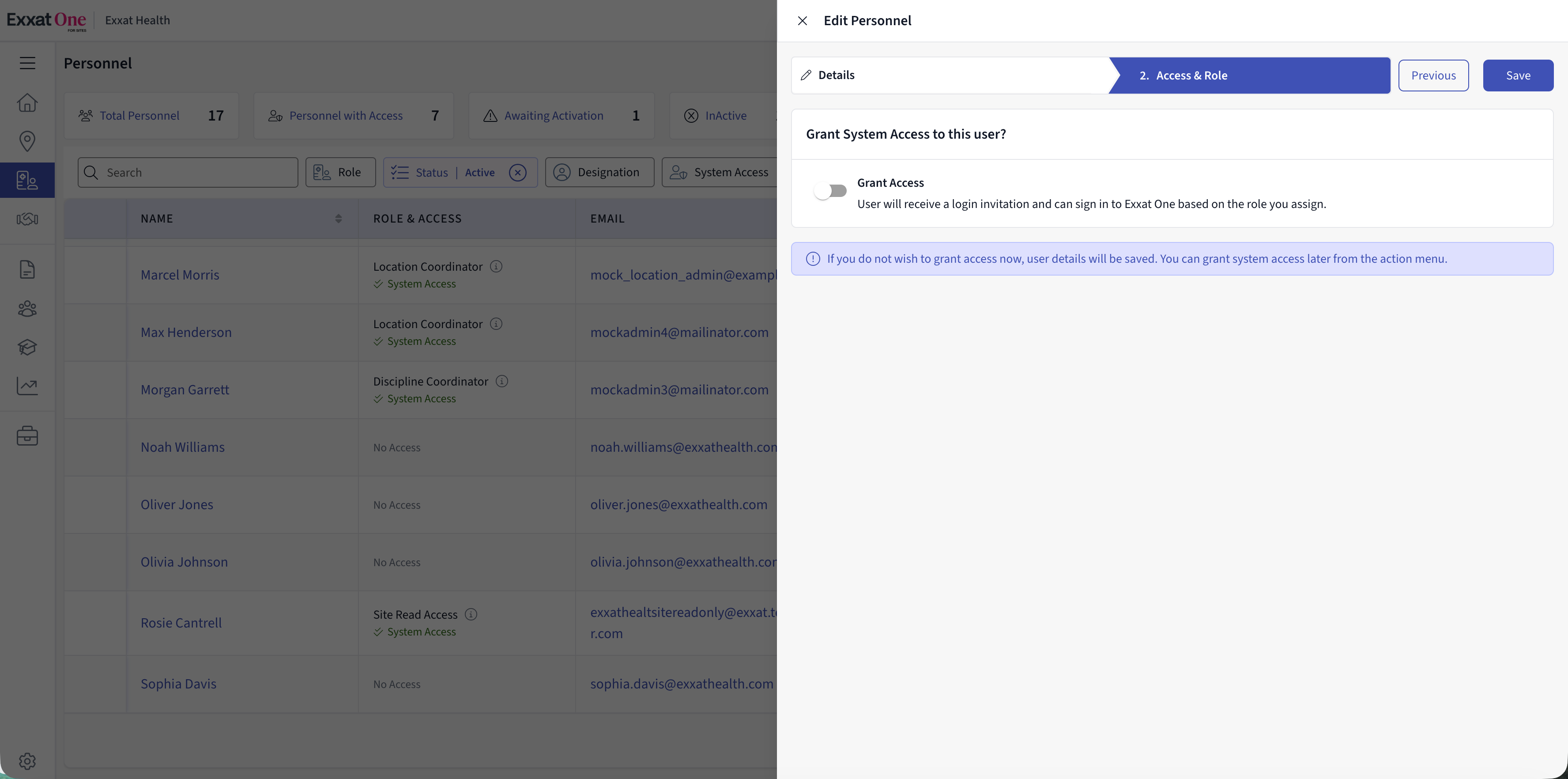The height and width of the screenshot is (779, 1568).
Task: Open the Designation filter dropdown
Action: click(599, 172)
